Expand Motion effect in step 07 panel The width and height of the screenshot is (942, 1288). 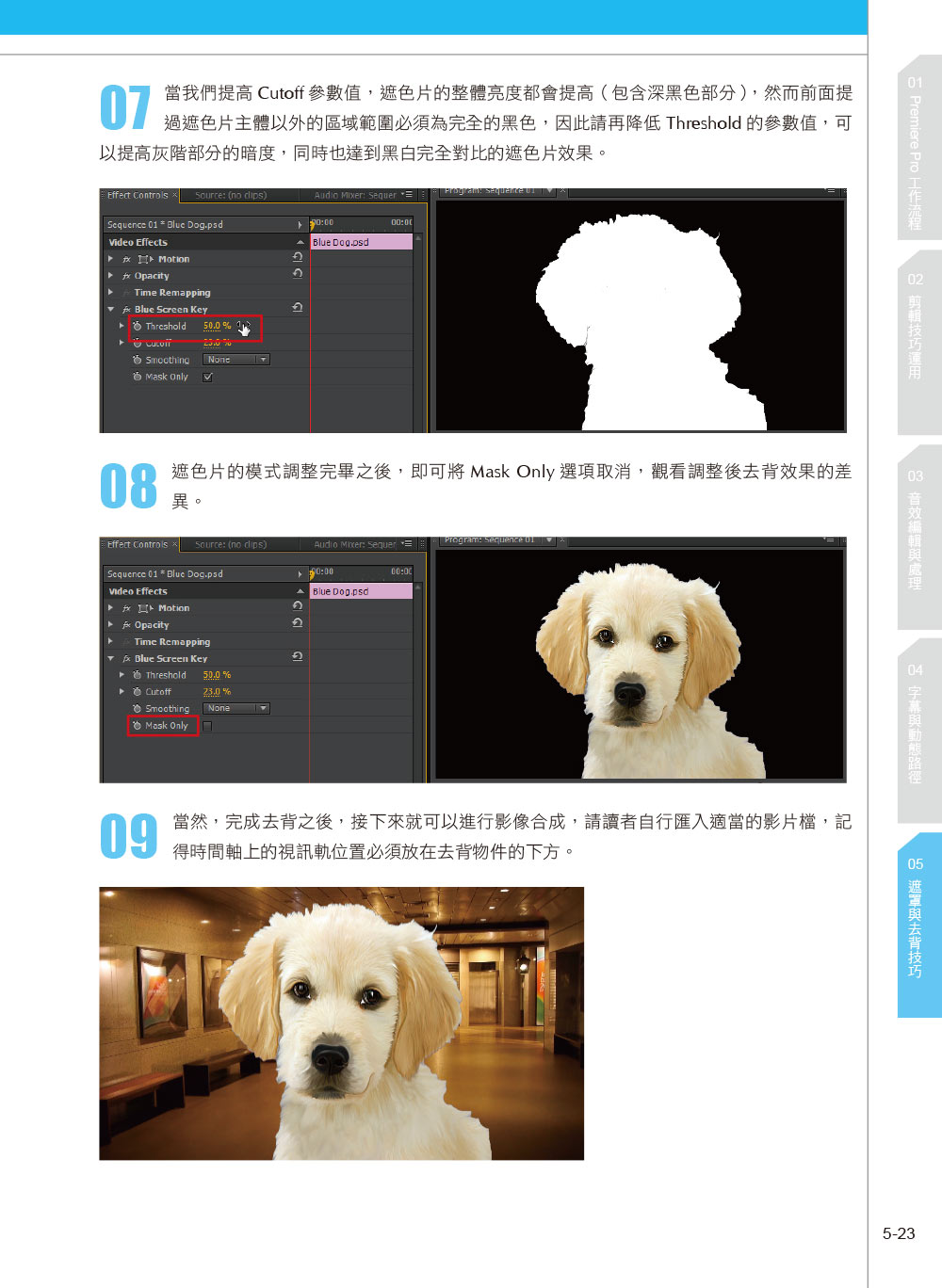(x=111, y=259)
